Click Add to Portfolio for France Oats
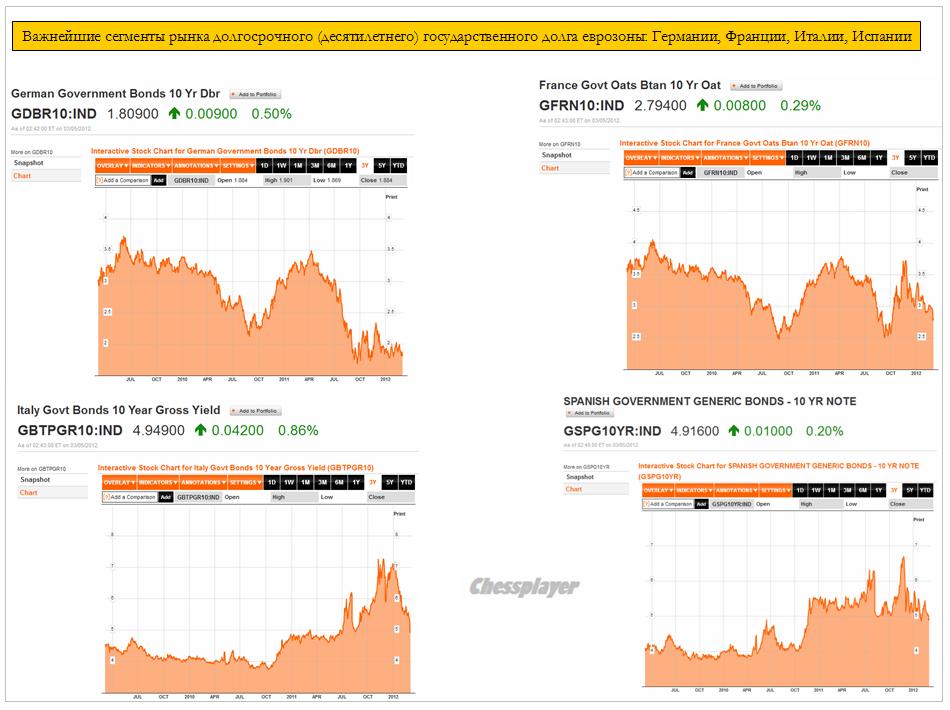Screen dimensions: 950x710 click(x=756, y=86)
